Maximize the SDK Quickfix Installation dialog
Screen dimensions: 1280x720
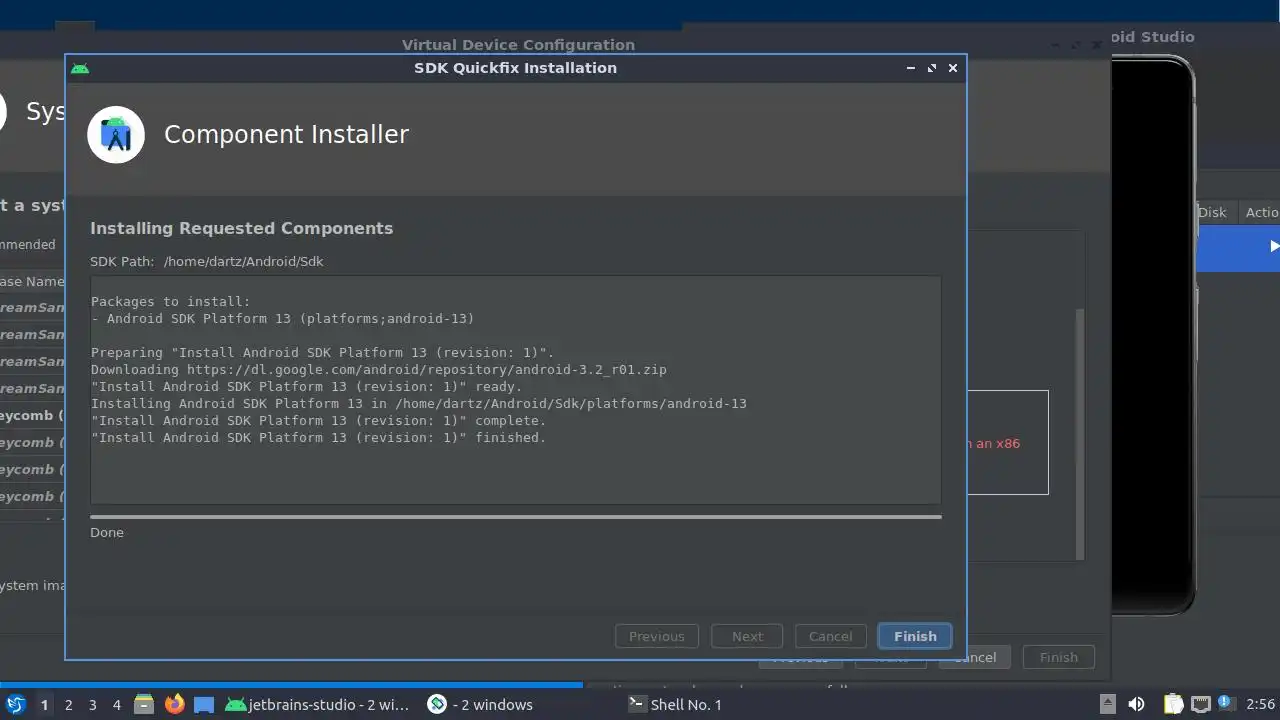point(931,68)
